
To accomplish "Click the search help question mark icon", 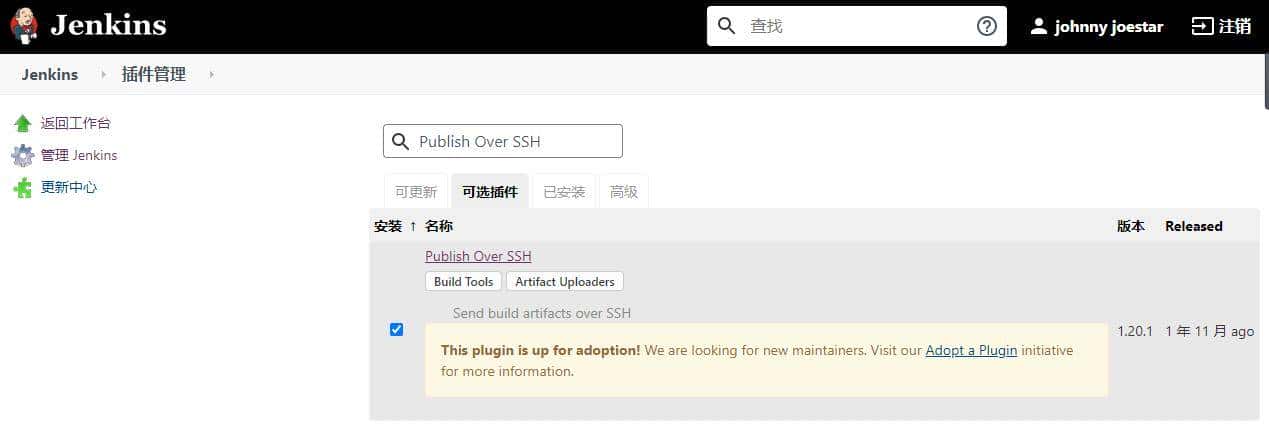I will click(986, 27).
